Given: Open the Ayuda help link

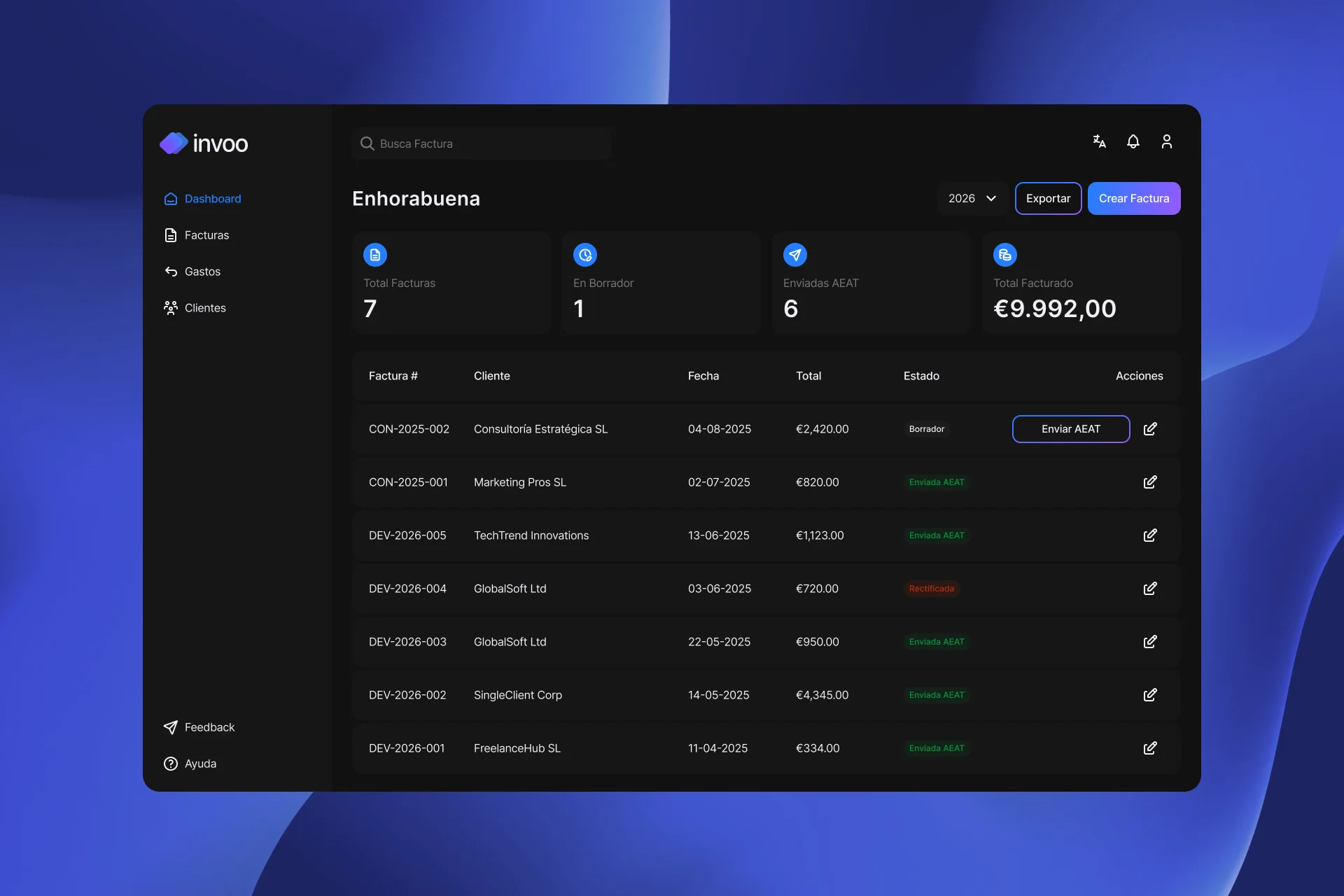Looking at the screenshot, I should [200, 764].
